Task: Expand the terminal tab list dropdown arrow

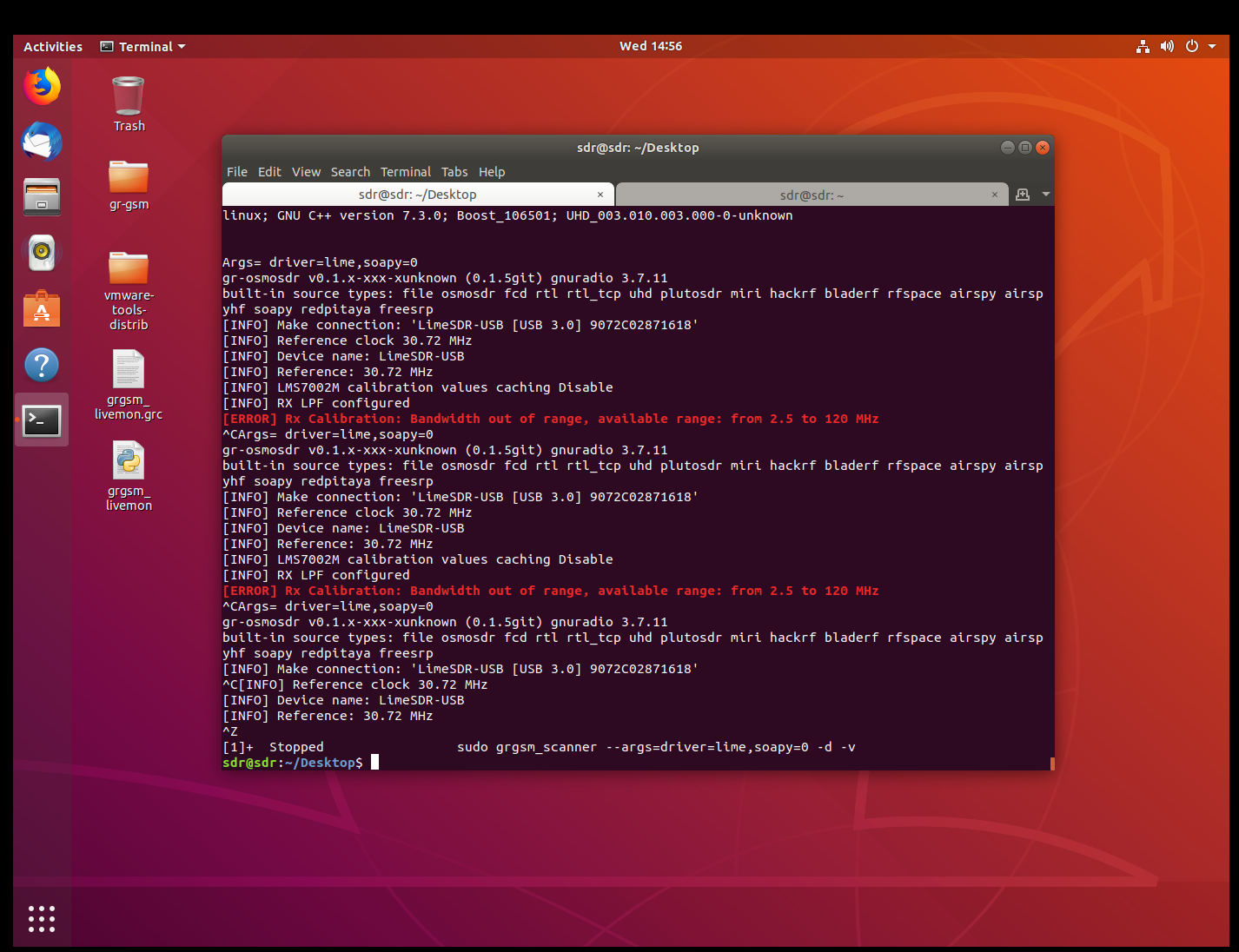Action: (x=1046, y=195)
